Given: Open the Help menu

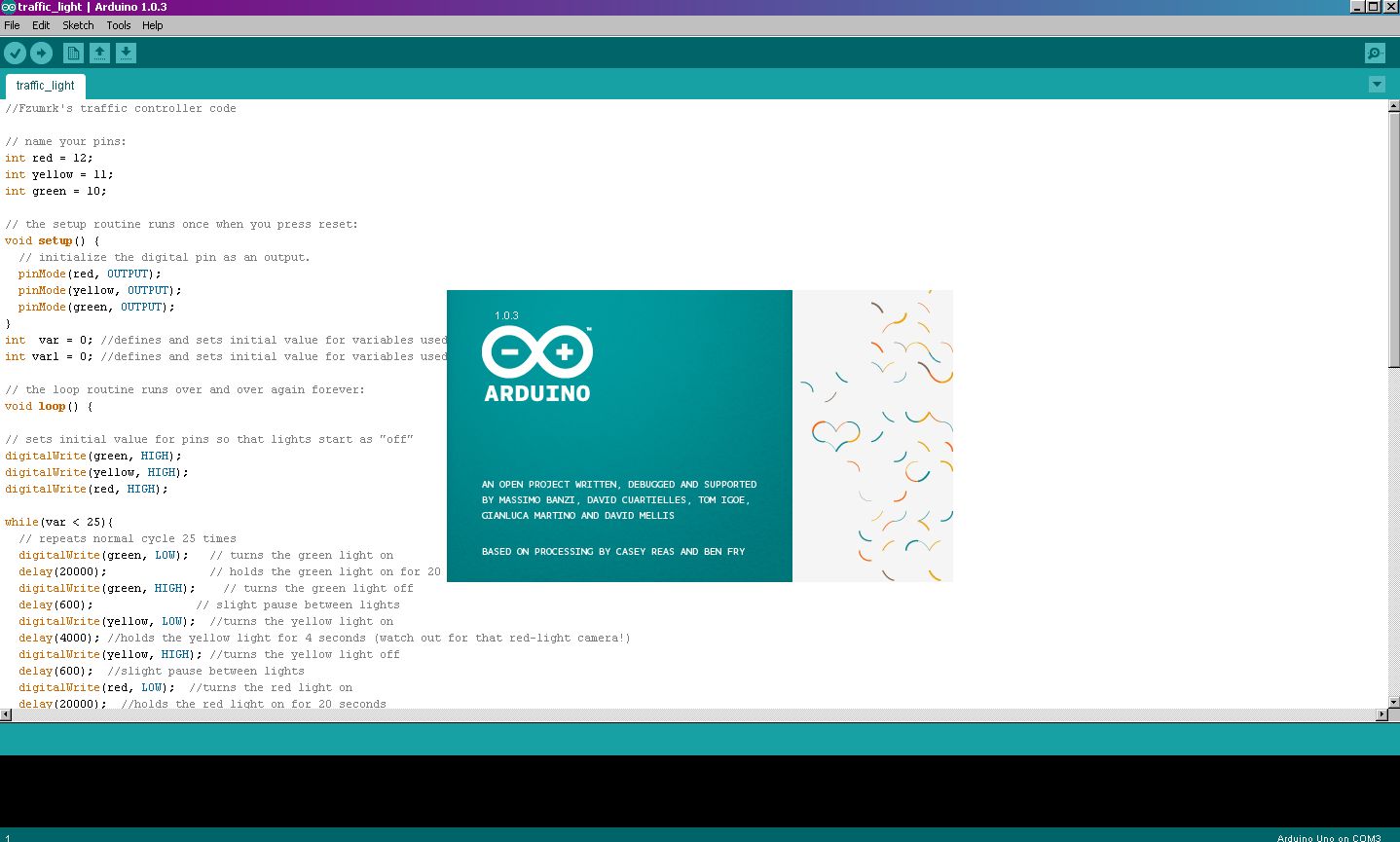Looking at the screenshot, I should [152, 25].
